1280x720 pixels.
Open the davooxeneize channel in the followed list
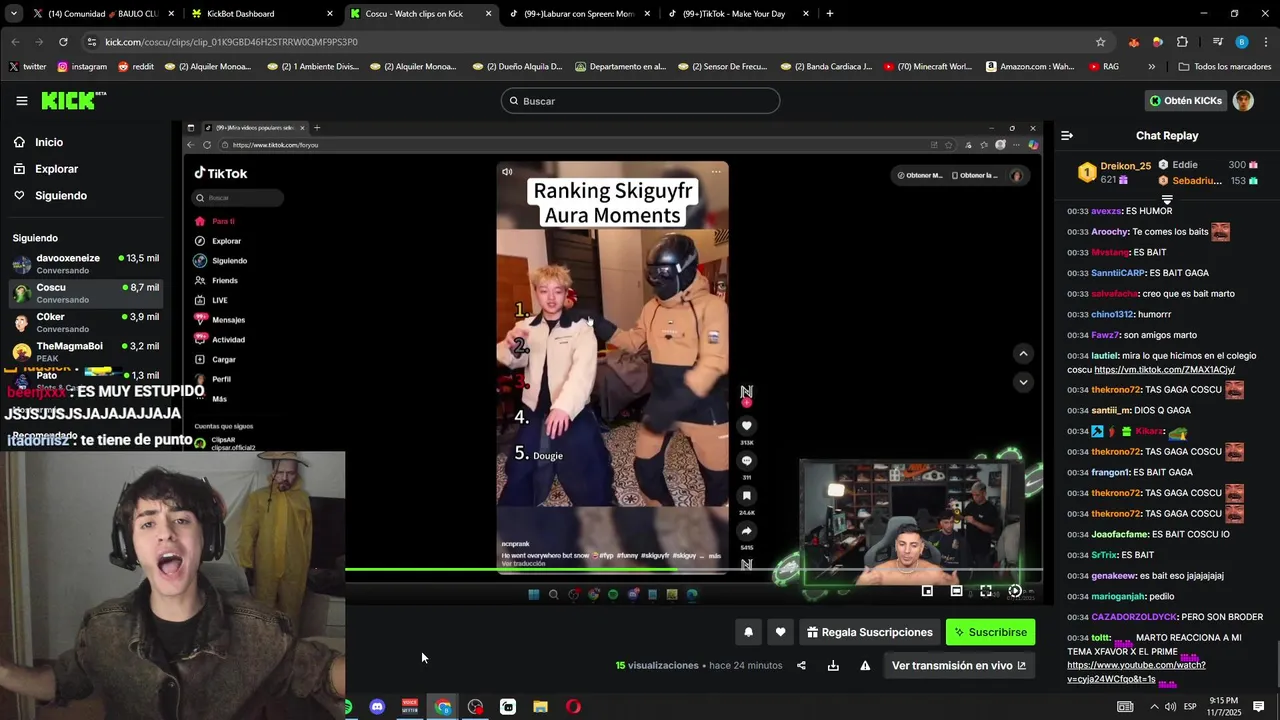86,264
